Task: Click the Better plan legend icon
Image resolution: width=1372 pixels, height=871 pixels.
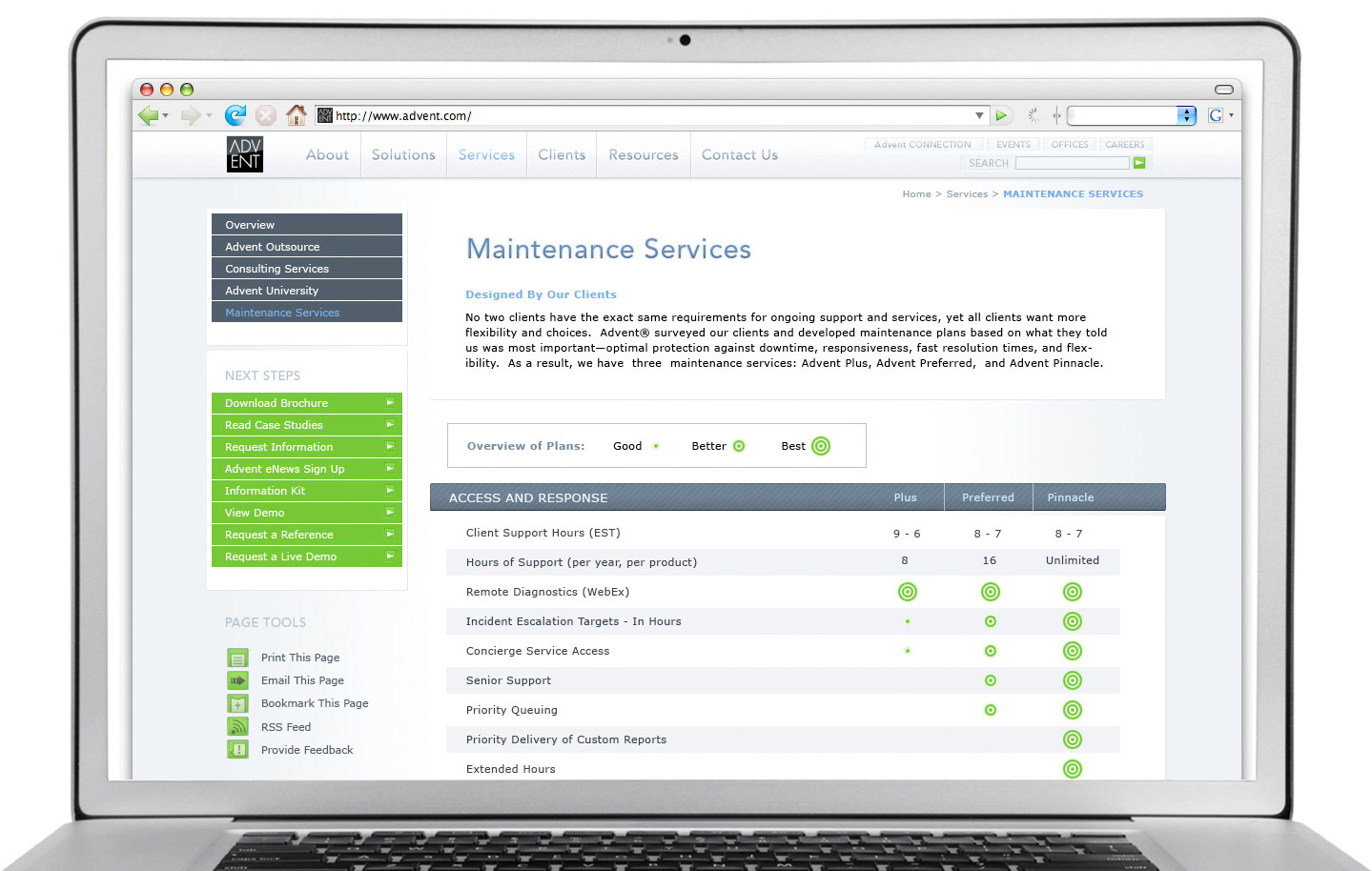Action: [x=739, y=446]
